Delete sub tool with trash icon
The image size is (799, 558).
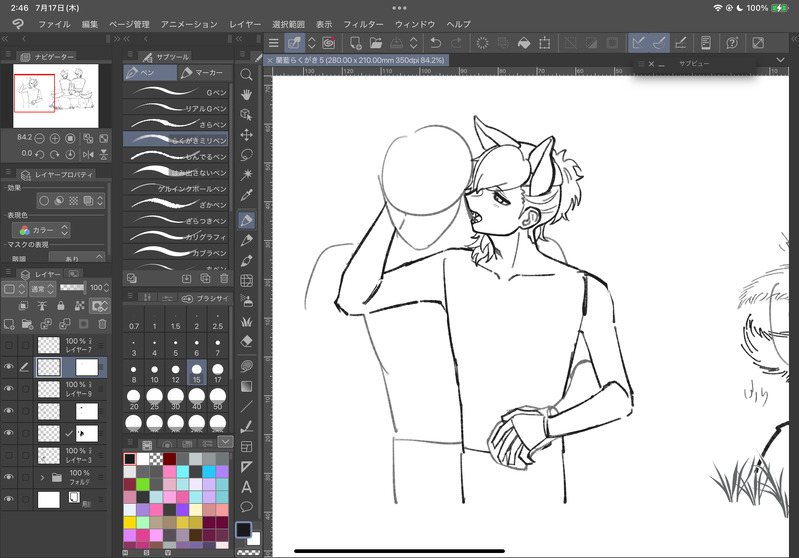point(224,278)
